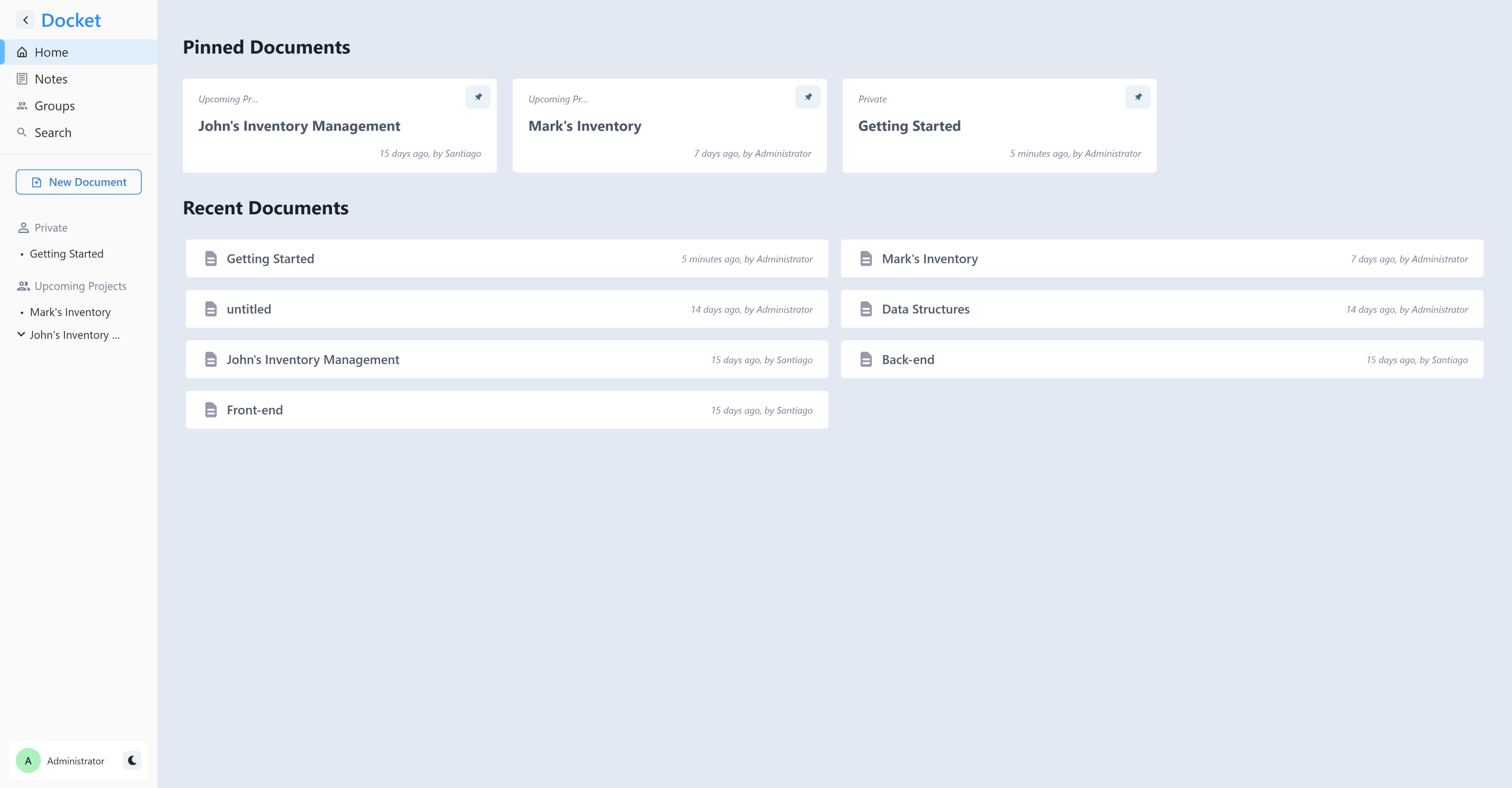Open the Private section in the sidebar

tap(51, 228)
